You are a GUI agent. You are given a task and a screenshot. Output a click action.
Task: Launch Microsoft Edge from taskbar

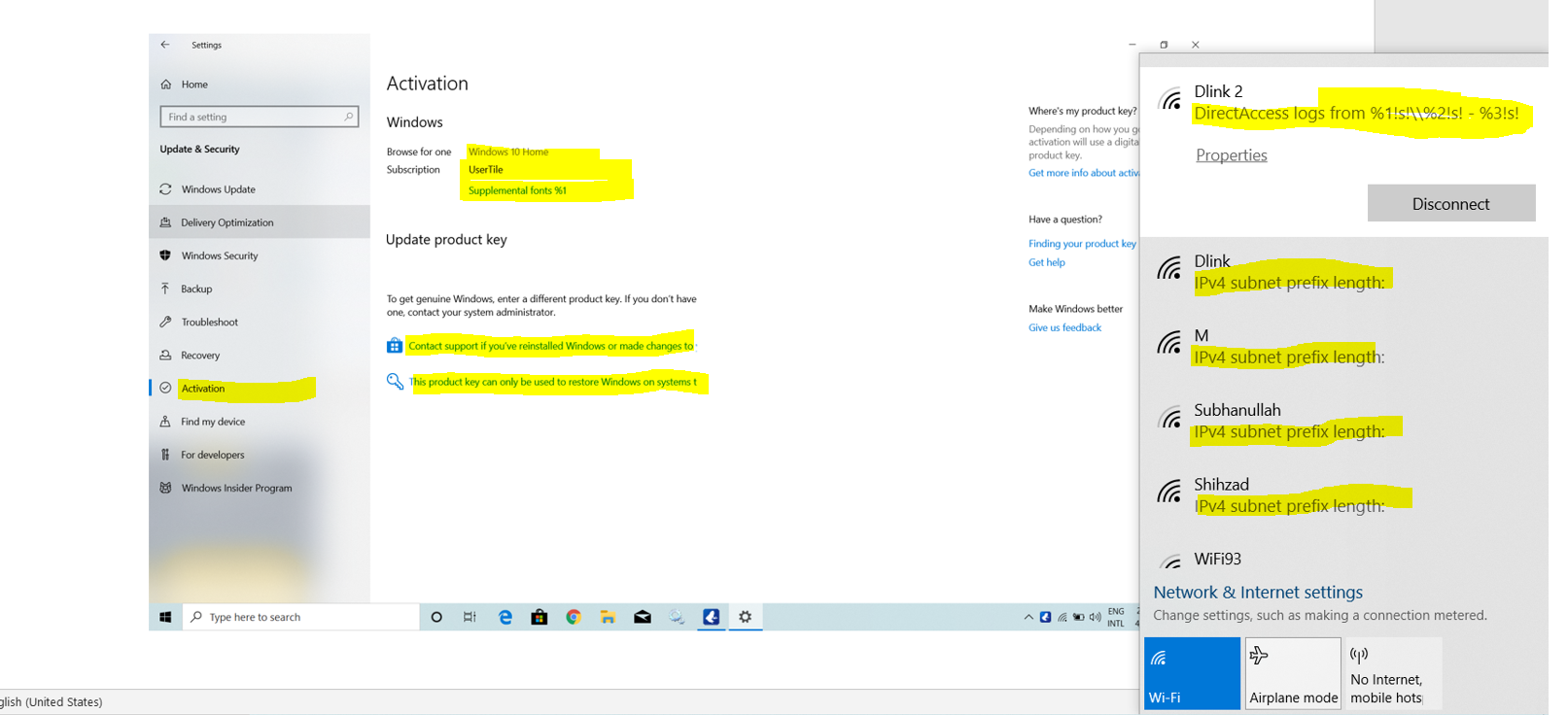(505, 617)
